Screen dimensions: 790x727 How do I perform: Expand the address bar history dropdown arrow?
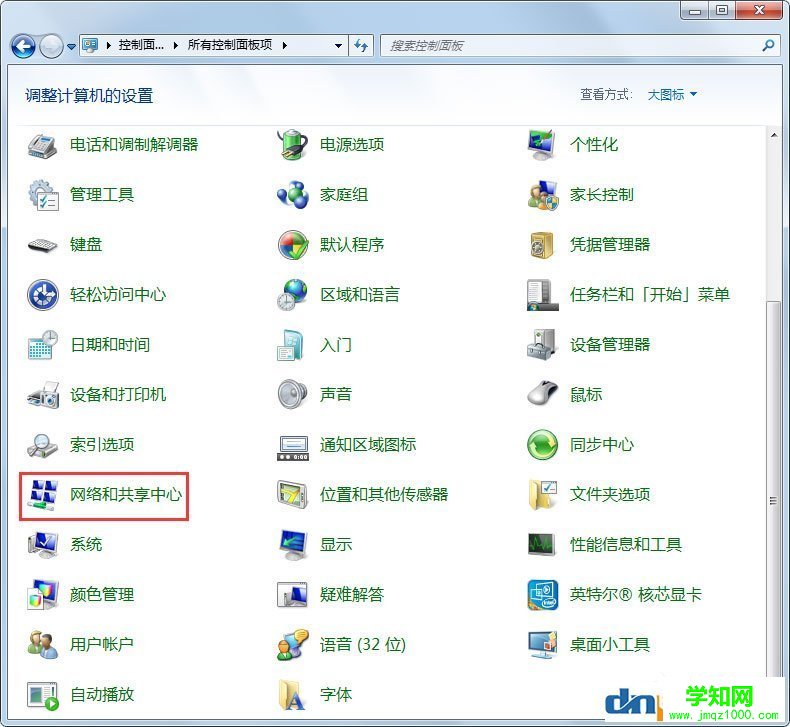point(338,46)
